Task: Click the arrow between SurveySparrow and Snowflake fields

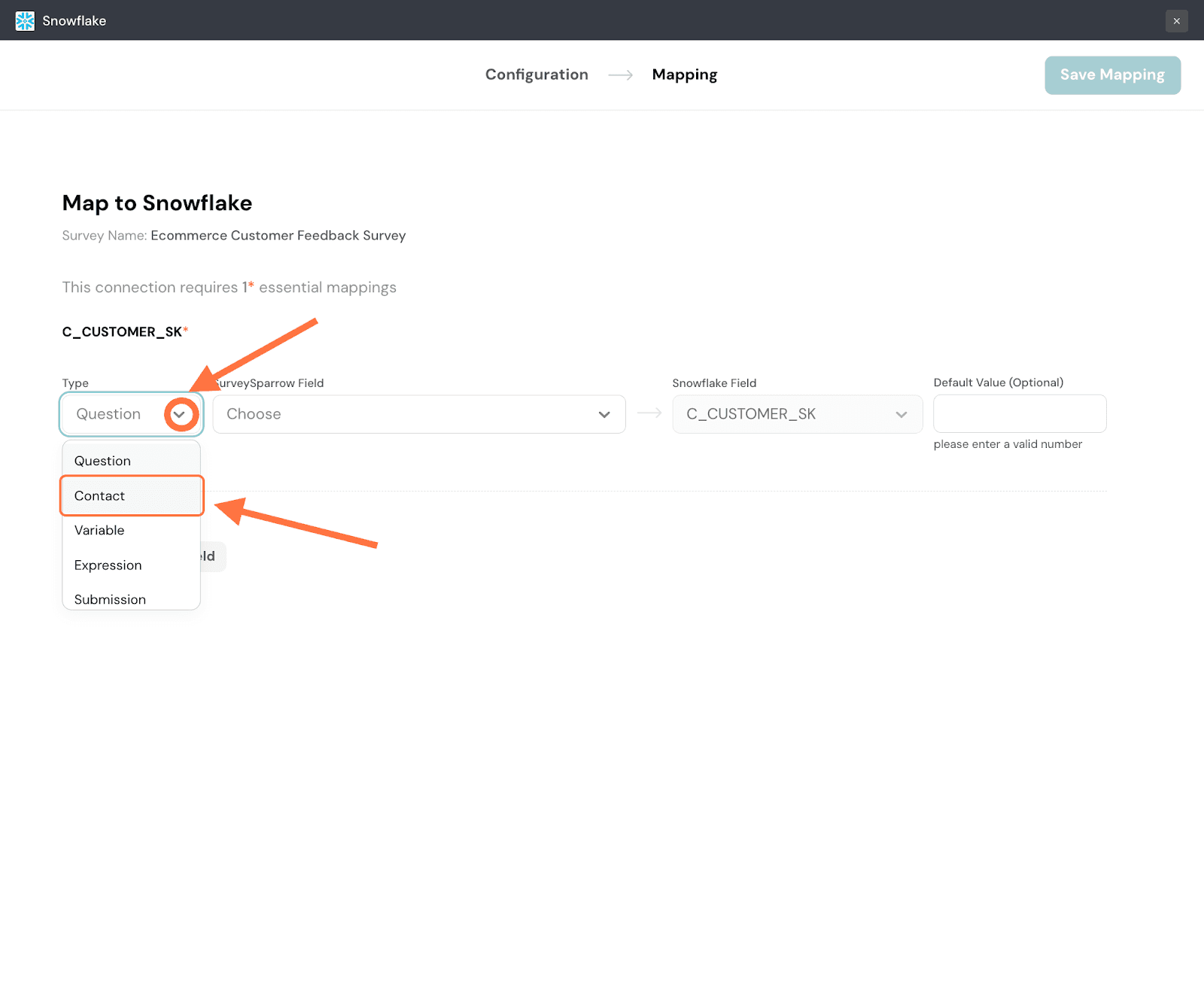Action: point(649,413)
